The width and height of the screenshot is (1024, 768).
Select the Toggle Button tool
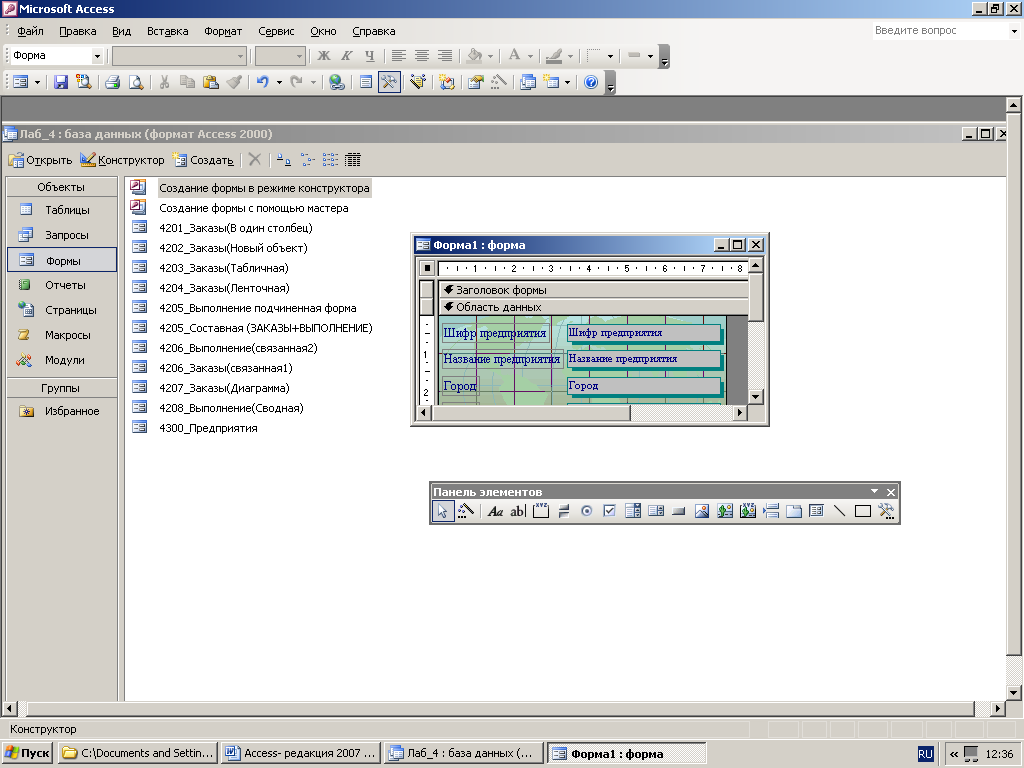(x=564, y=511)
